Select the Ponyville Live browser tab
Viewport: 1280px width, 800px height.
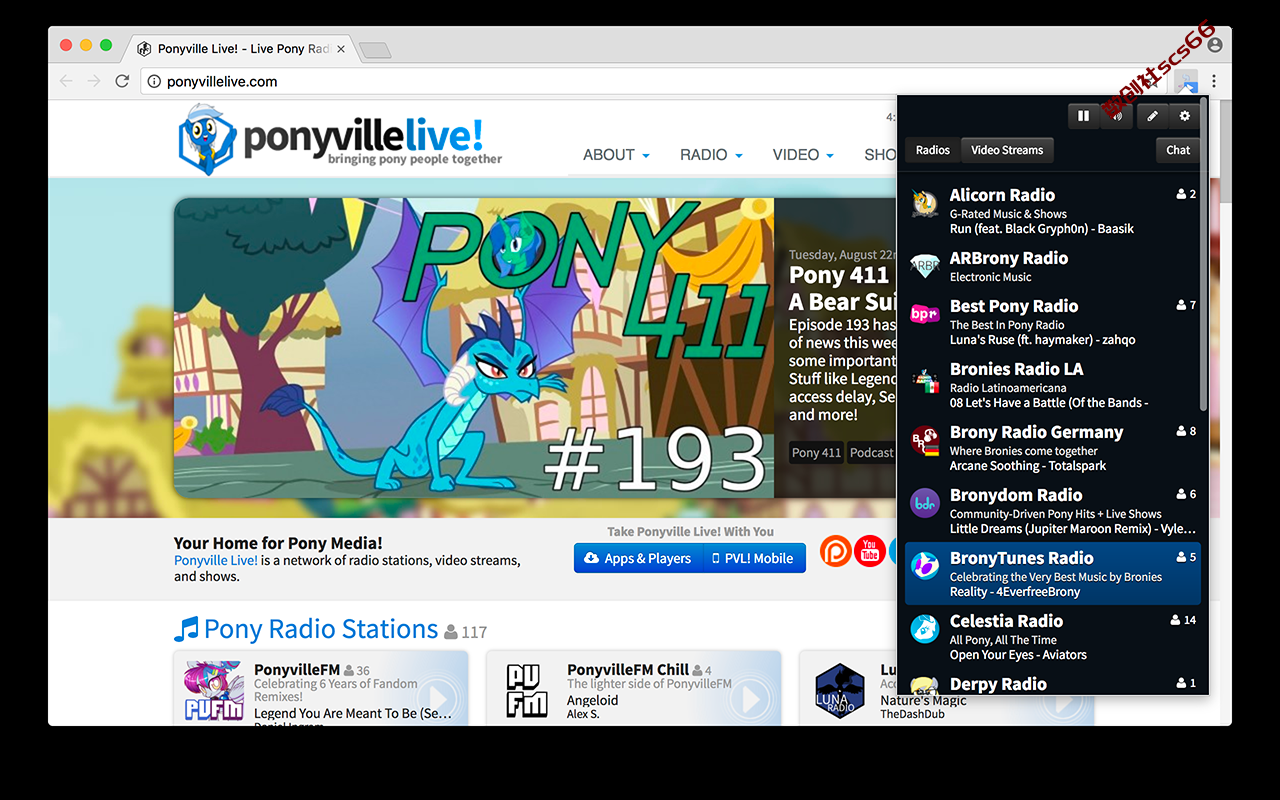click(x=241, y=48)
